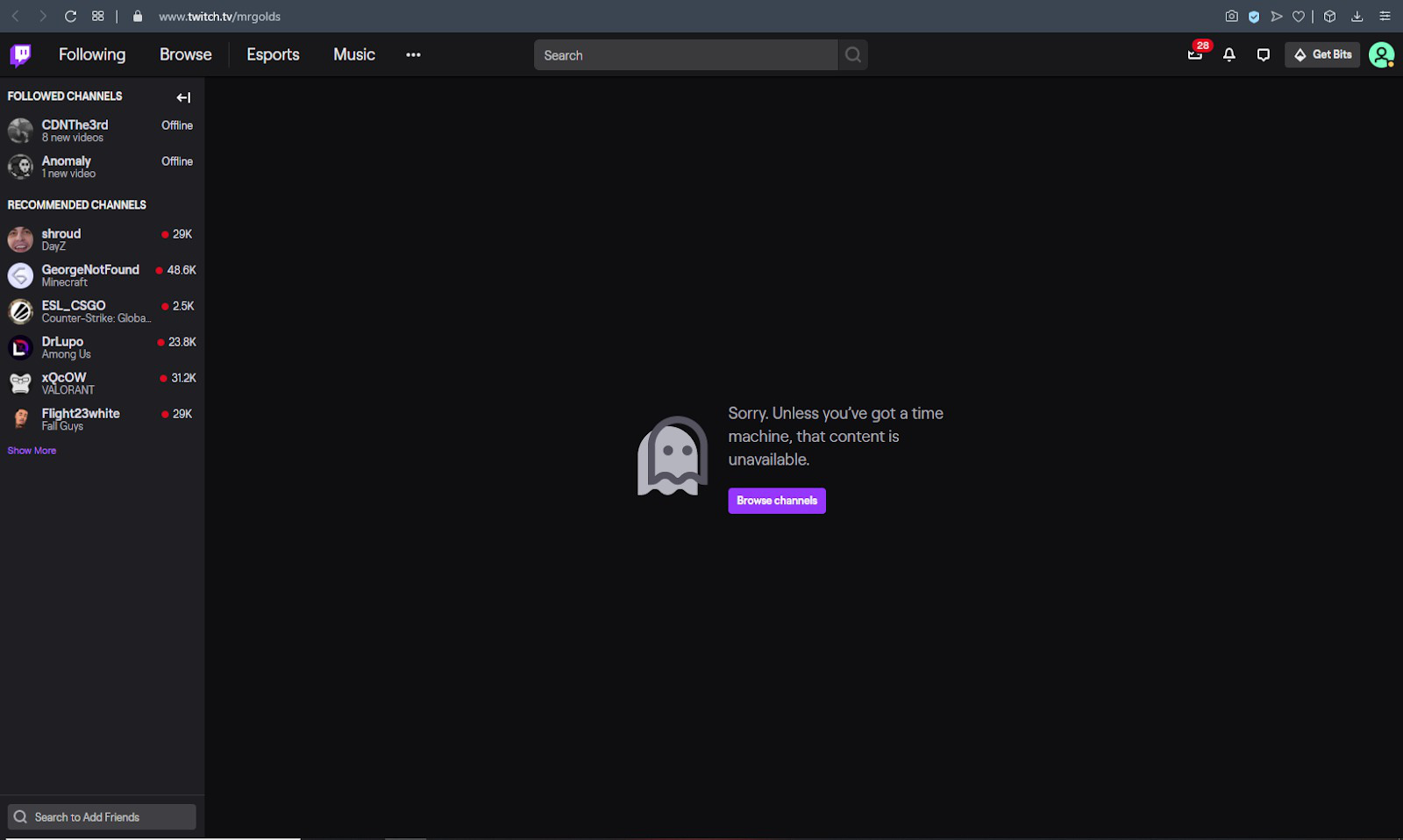This screenshot has width=1403, height=840.
Task: Click Show More recommended channels
Action: tap(32, 451)
